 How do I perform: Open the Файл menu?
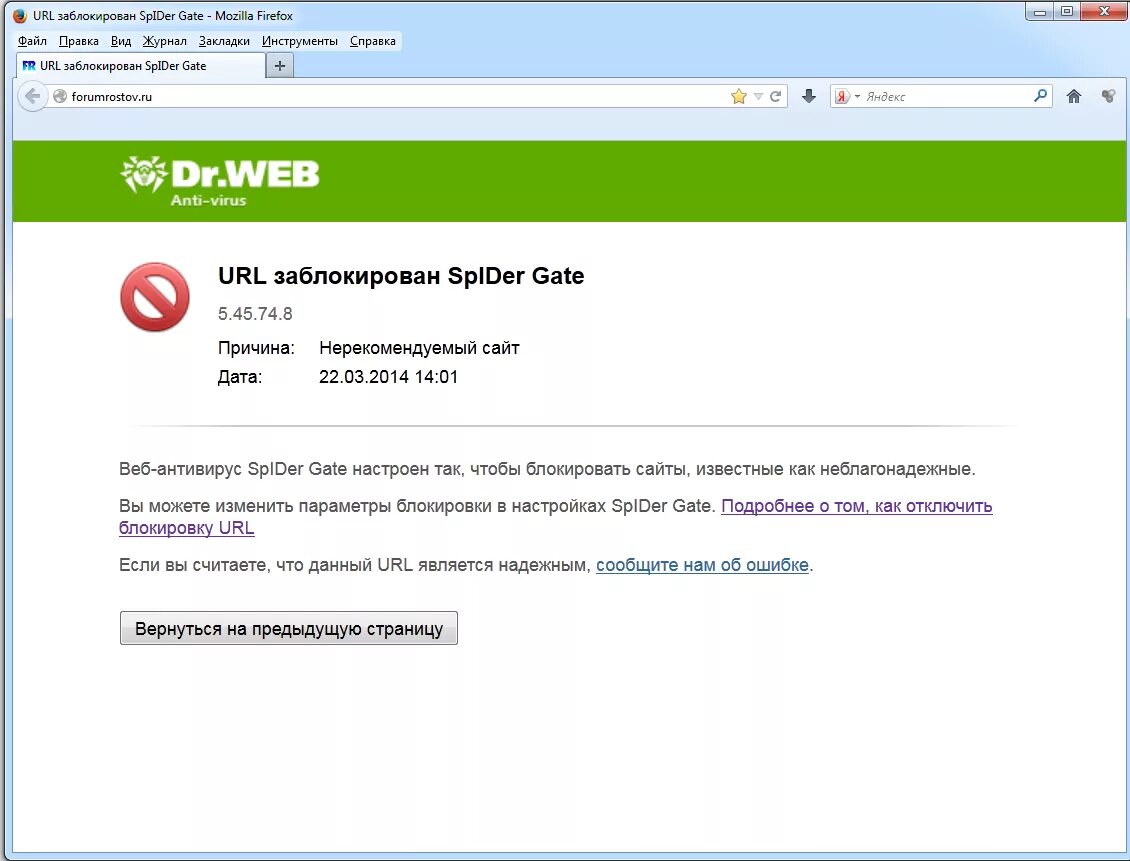(32, 41)
